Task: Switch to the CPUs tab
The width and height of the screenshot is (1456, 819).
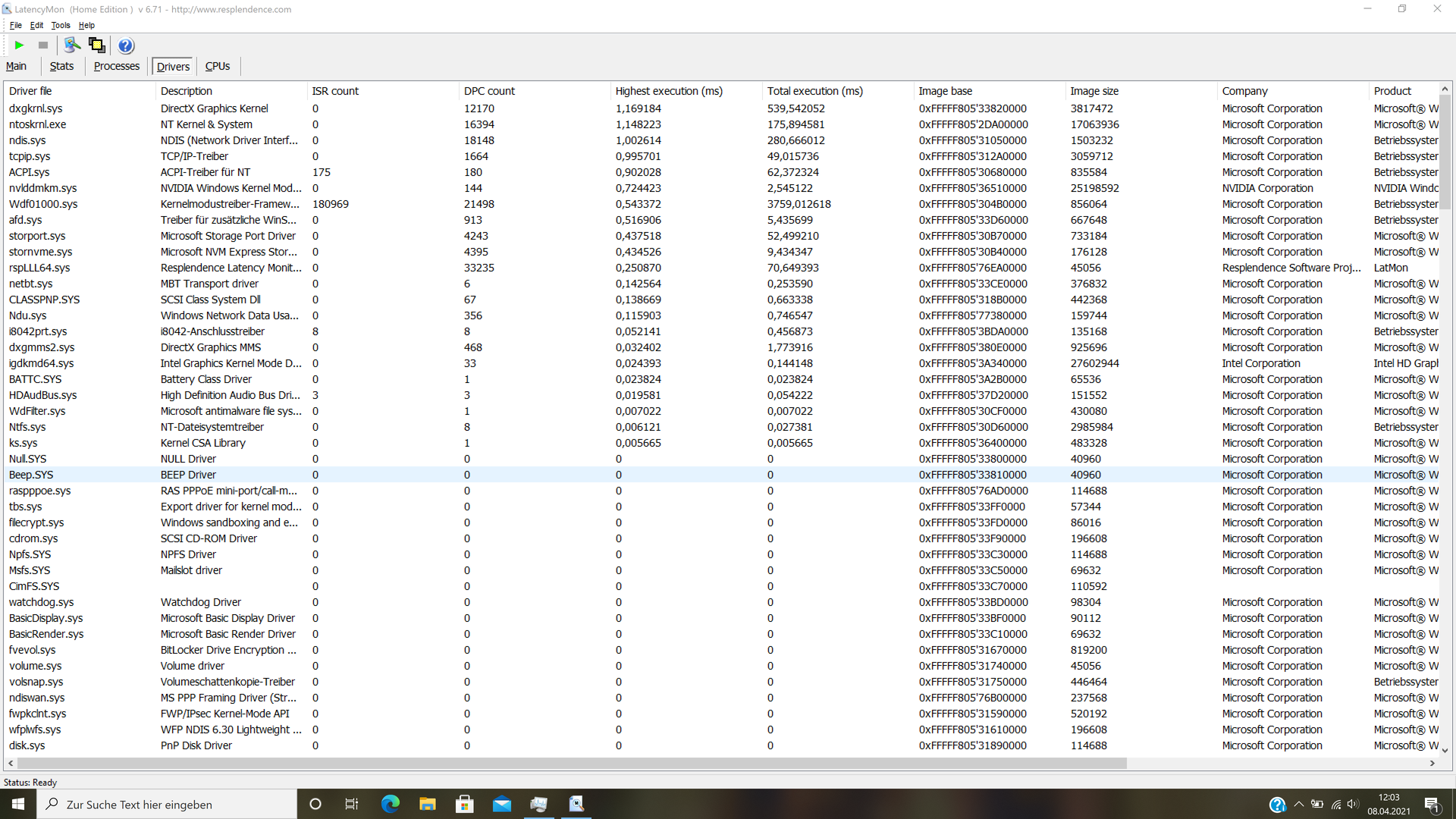Action: pos(218,66)
